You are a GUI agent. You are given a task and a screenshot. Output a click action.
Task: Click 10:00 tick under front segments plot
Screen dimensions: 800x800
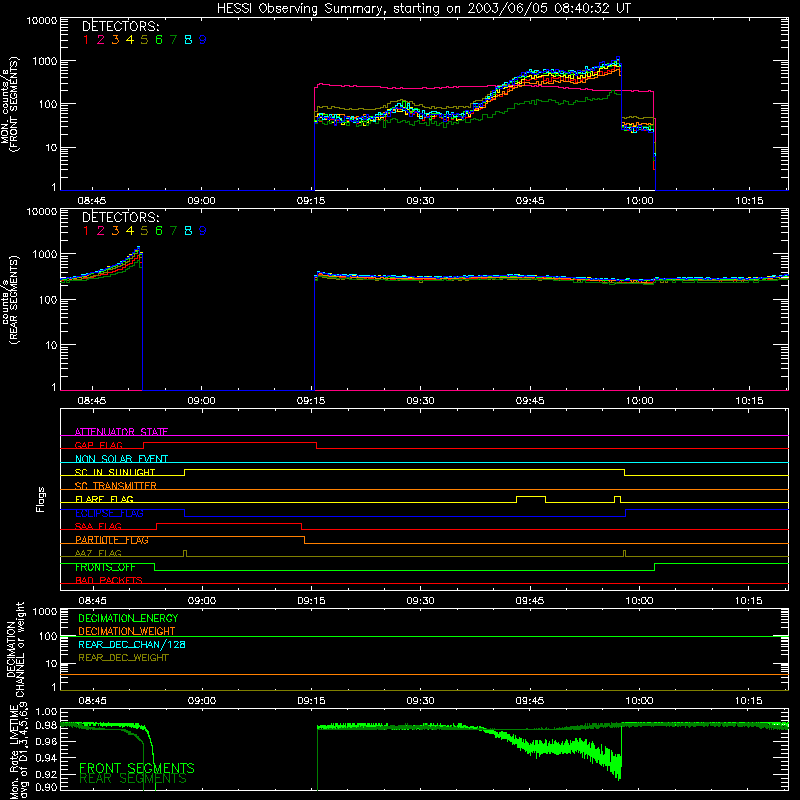pos(639,201)
